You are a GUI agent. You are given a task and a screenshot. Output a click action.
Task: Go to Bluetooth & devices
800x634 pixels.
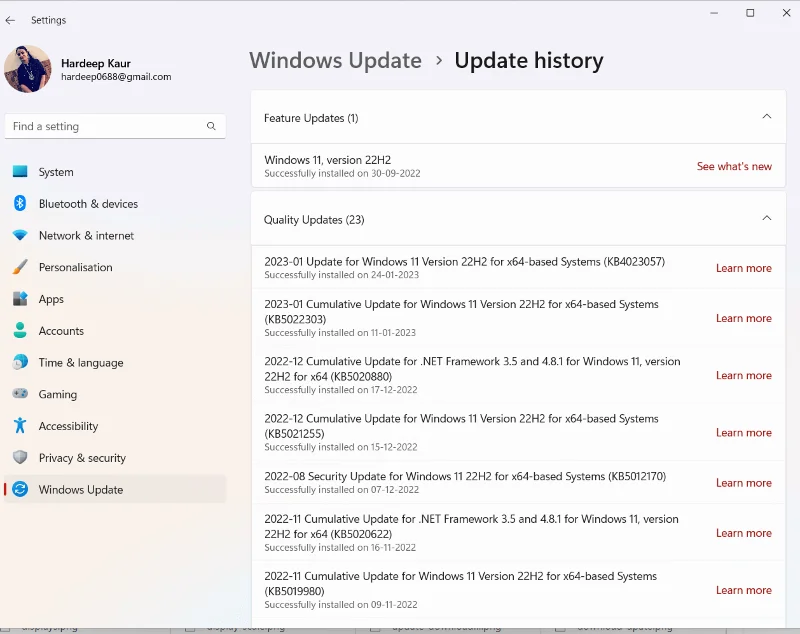point(115,204)
